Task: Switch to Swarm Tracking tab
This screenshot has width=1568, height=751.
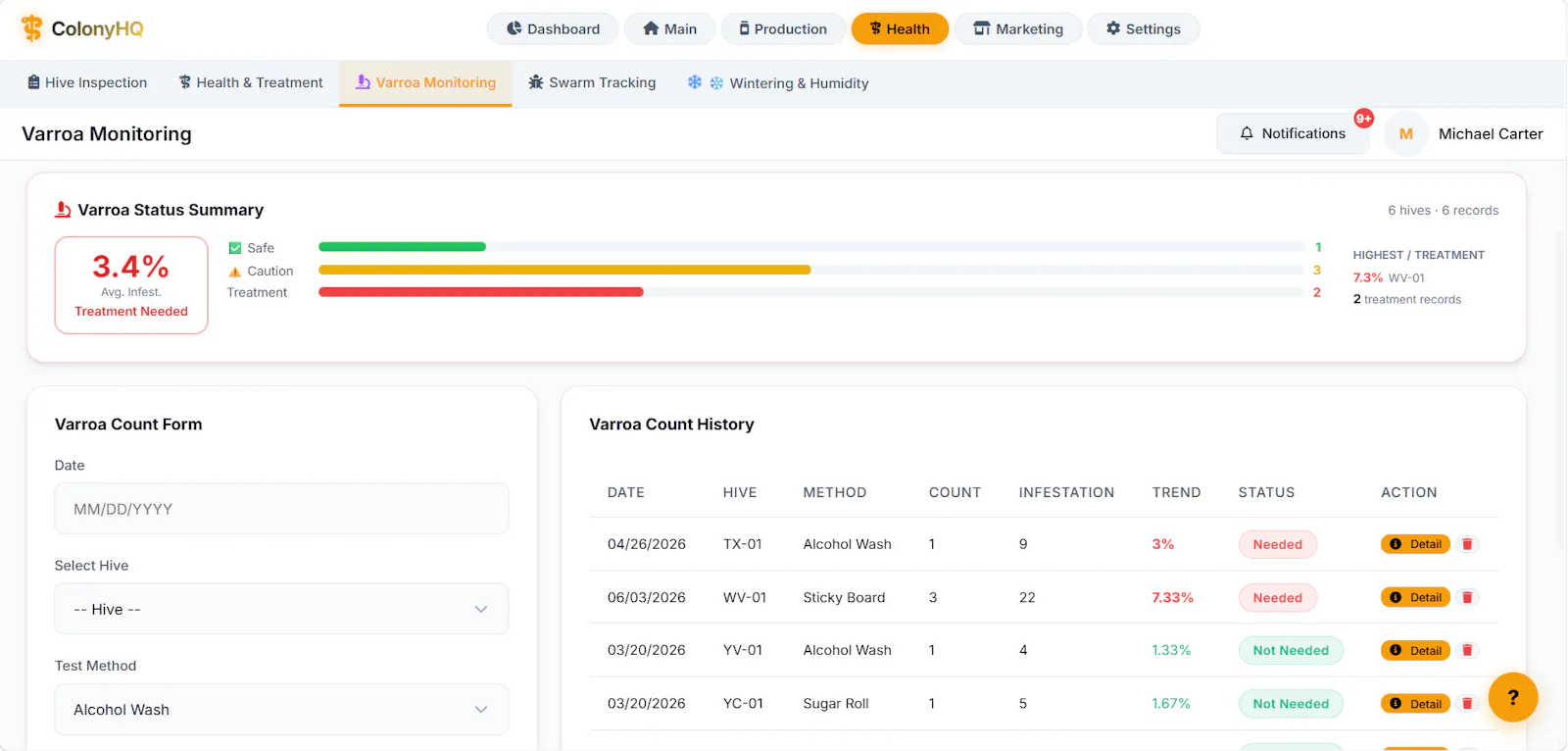Action: click(x=592, y=83)
